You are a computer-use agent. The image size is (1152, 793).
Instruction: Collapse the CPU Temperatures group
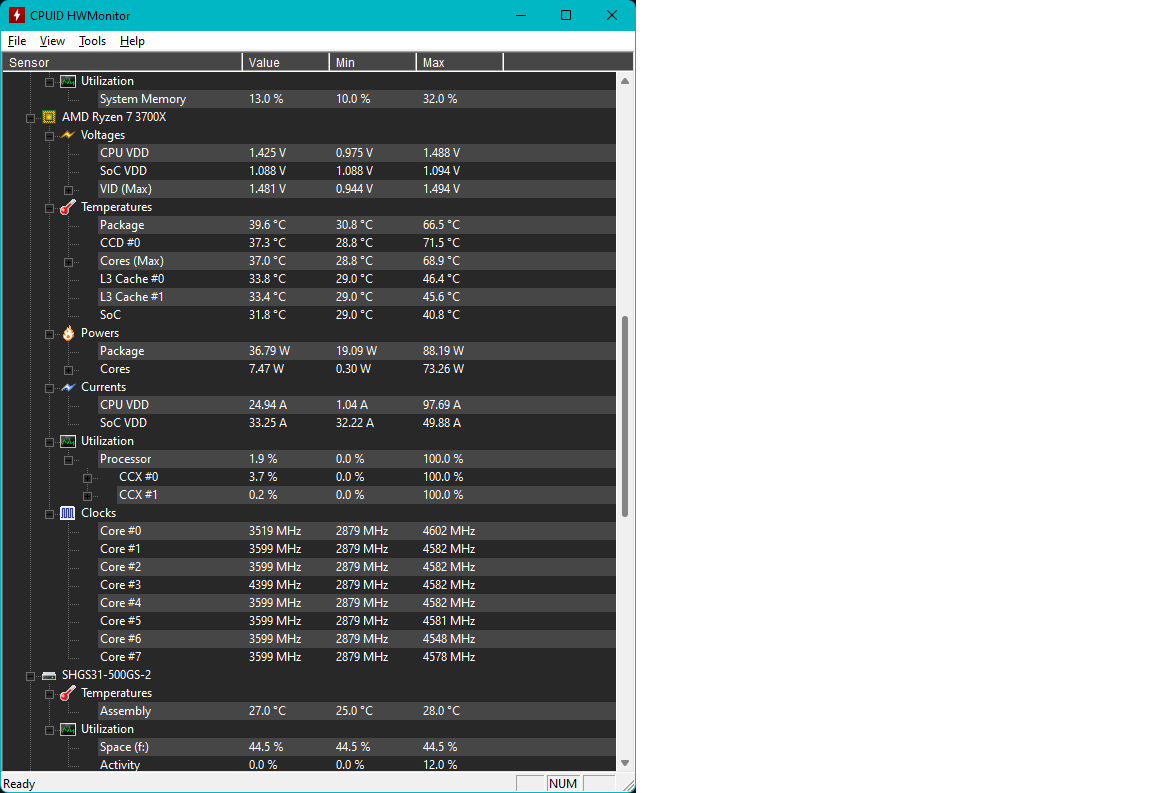(49, 208)
